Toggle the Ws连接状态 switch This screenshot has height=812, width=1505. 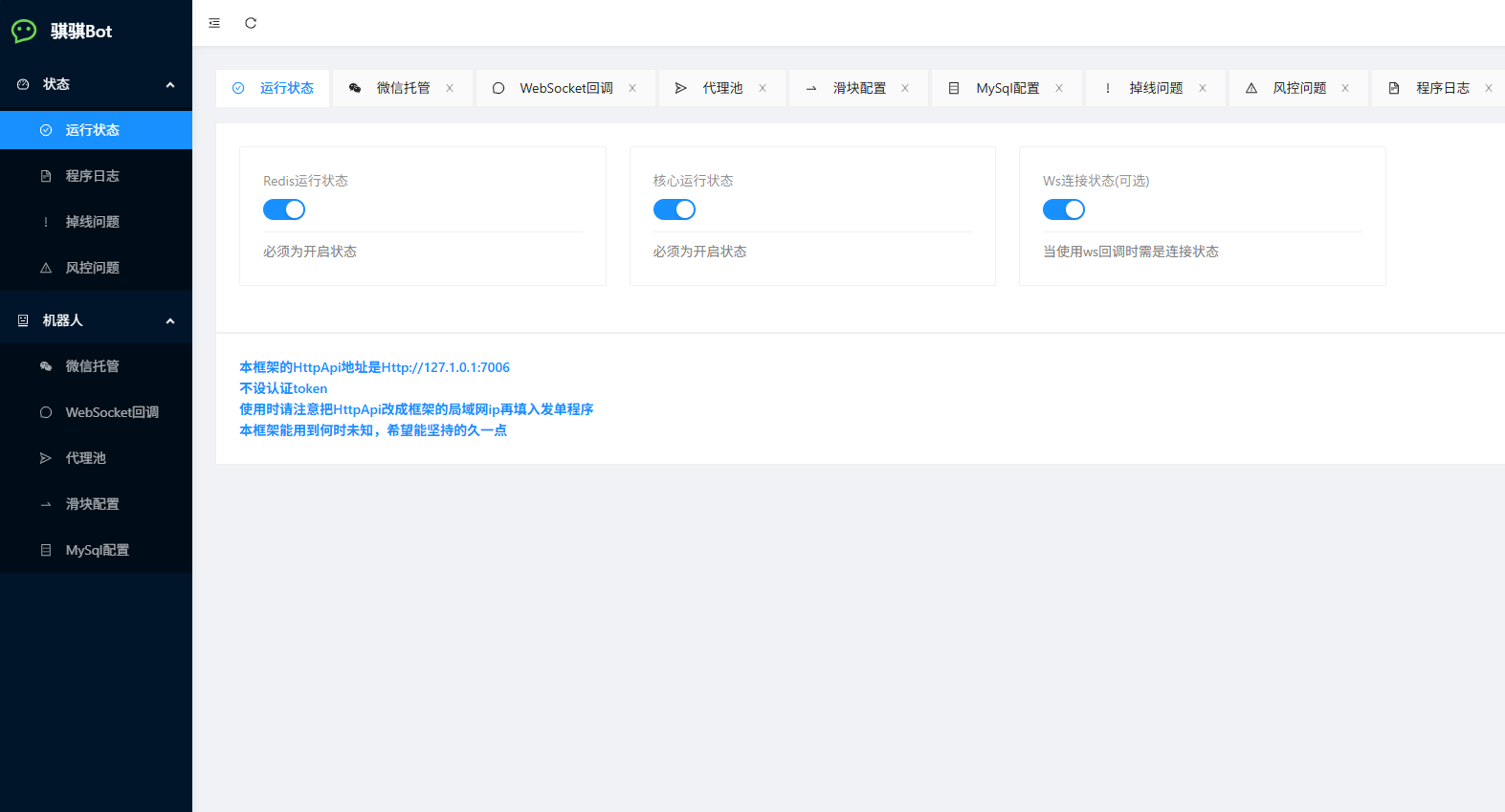click(1064, 209)
